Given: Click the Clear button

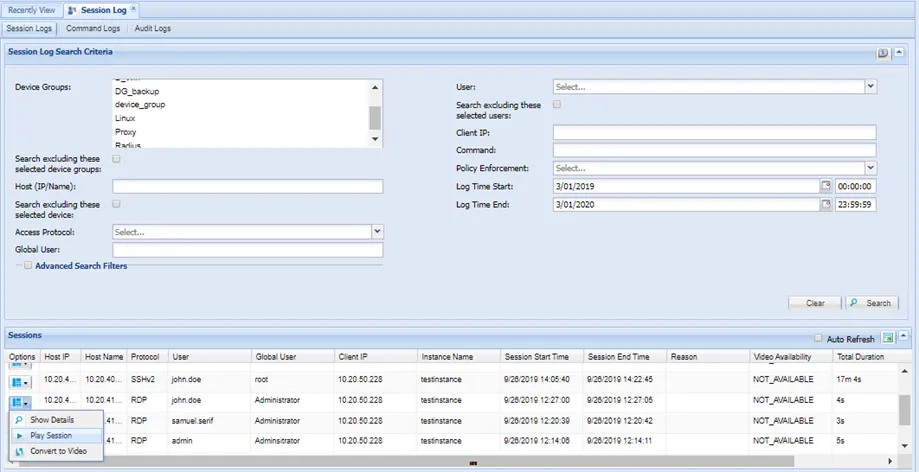Looking at the screenshot, I should pos(815,303).
